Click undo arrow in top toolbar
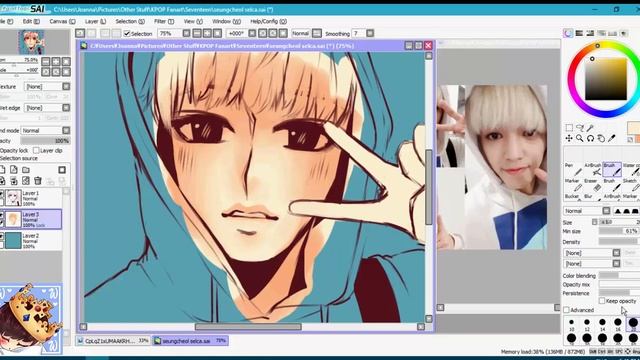The image size is (640, 360). 80,33
